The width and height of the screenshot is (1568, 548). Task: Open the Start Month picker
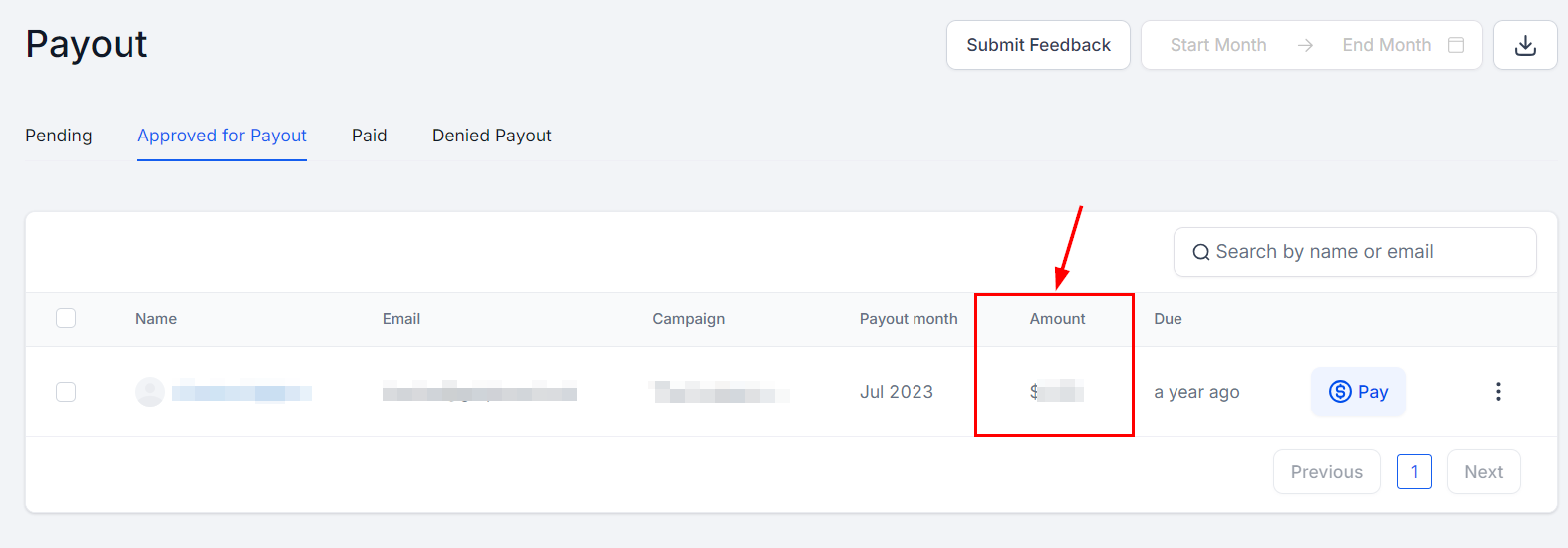coord(1217,45)
